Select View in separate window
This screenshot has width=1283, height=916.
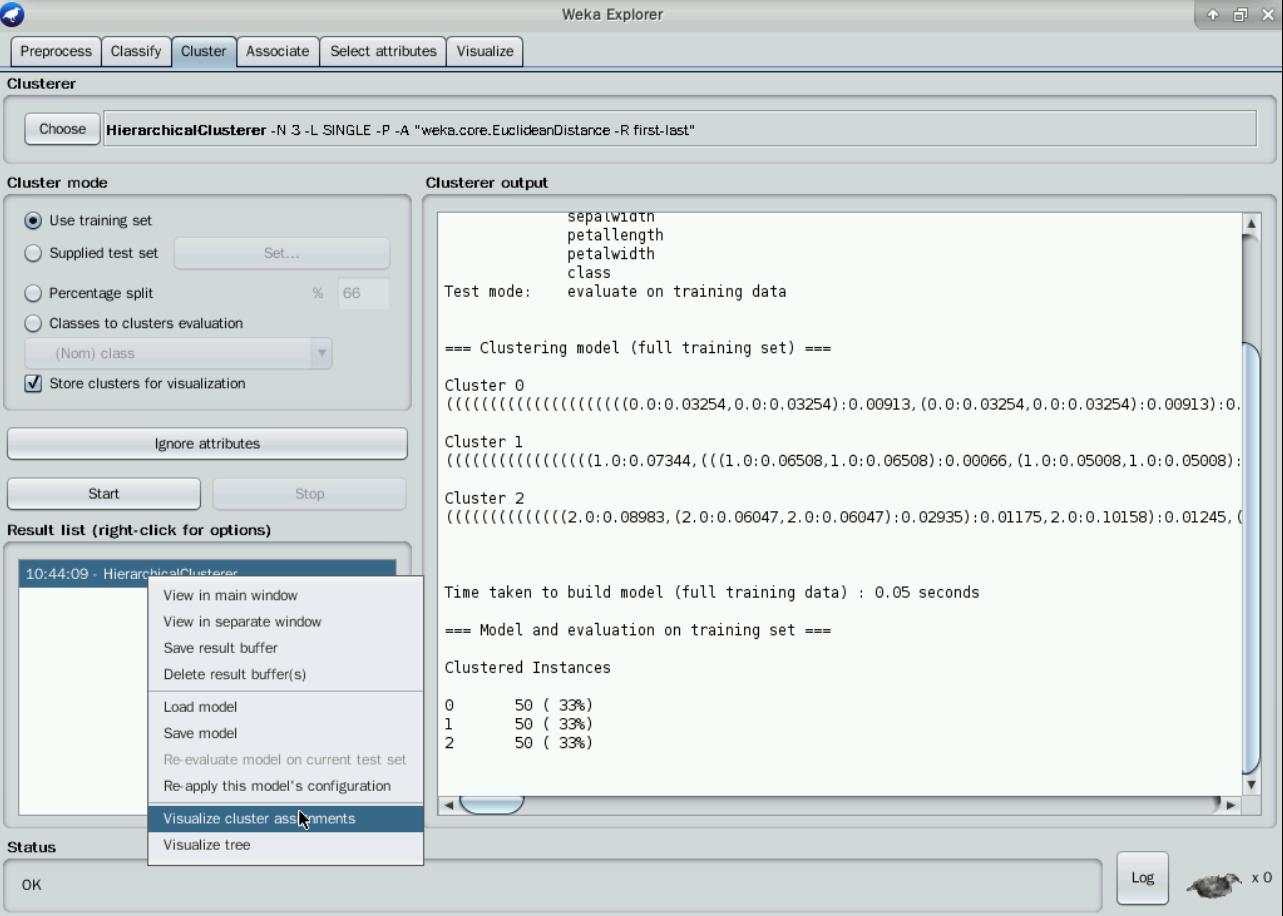coord(242,622)
